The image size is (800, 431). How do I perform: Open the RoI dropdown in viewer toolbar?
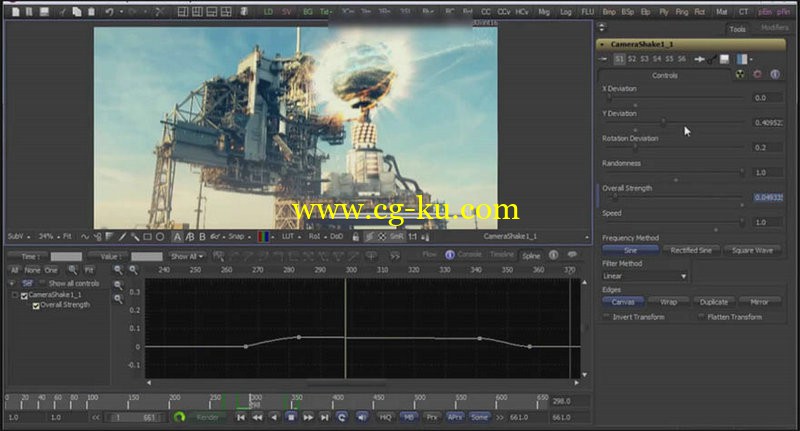click(317, 237)
